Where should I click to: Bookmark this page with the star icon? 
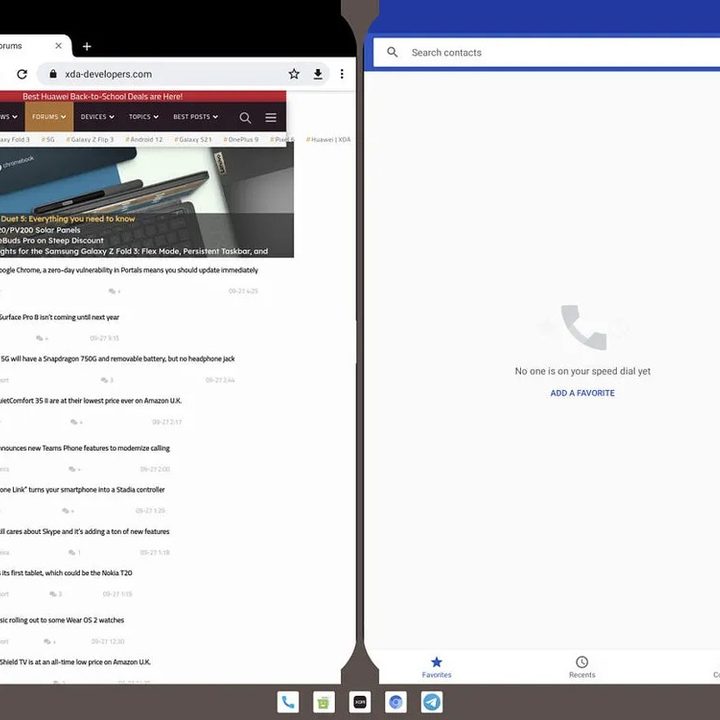294,74
